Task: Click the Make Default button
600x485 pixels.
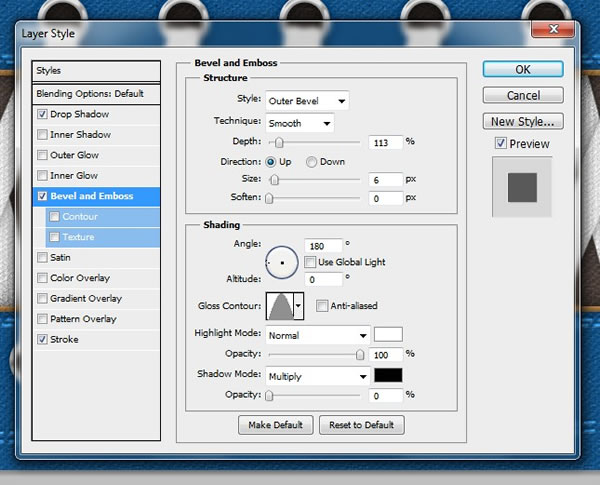Action: 276,425
